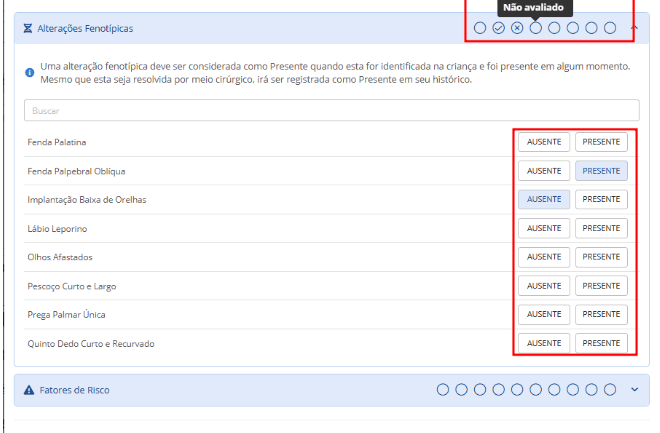Click the first status circle in Fatores de Risco
Viewport: 660px width, 433px height.
coord(443,389)
